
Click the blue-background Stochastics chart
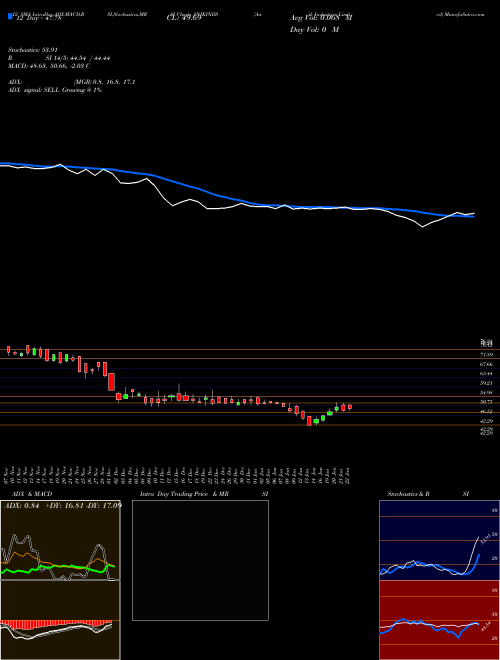pos(439,540)
